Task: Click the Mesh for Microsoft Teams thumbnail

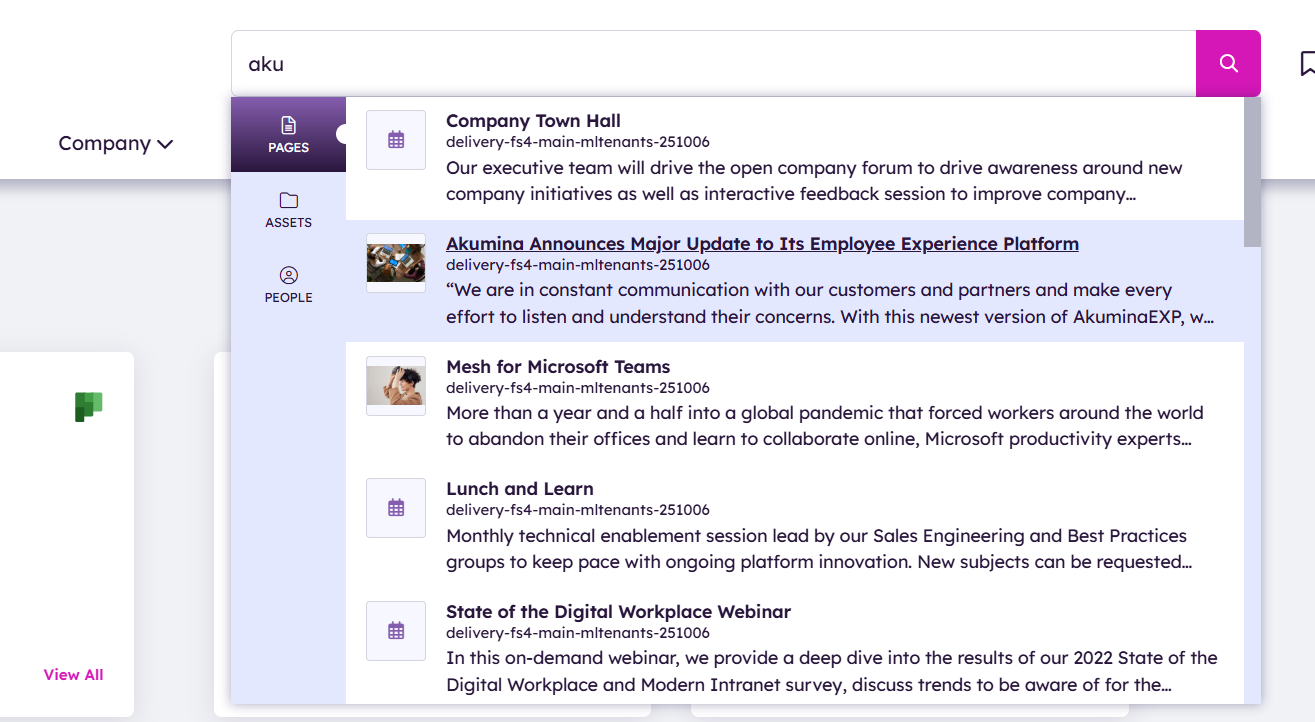Action: pos(396,385)
